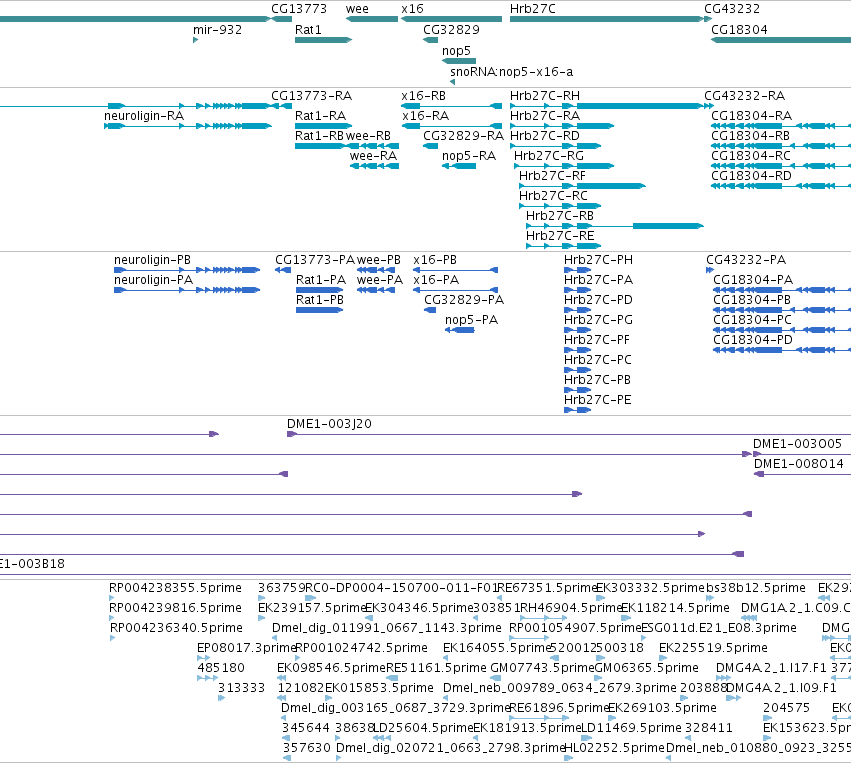Select the CG13773 gene label

299,9
